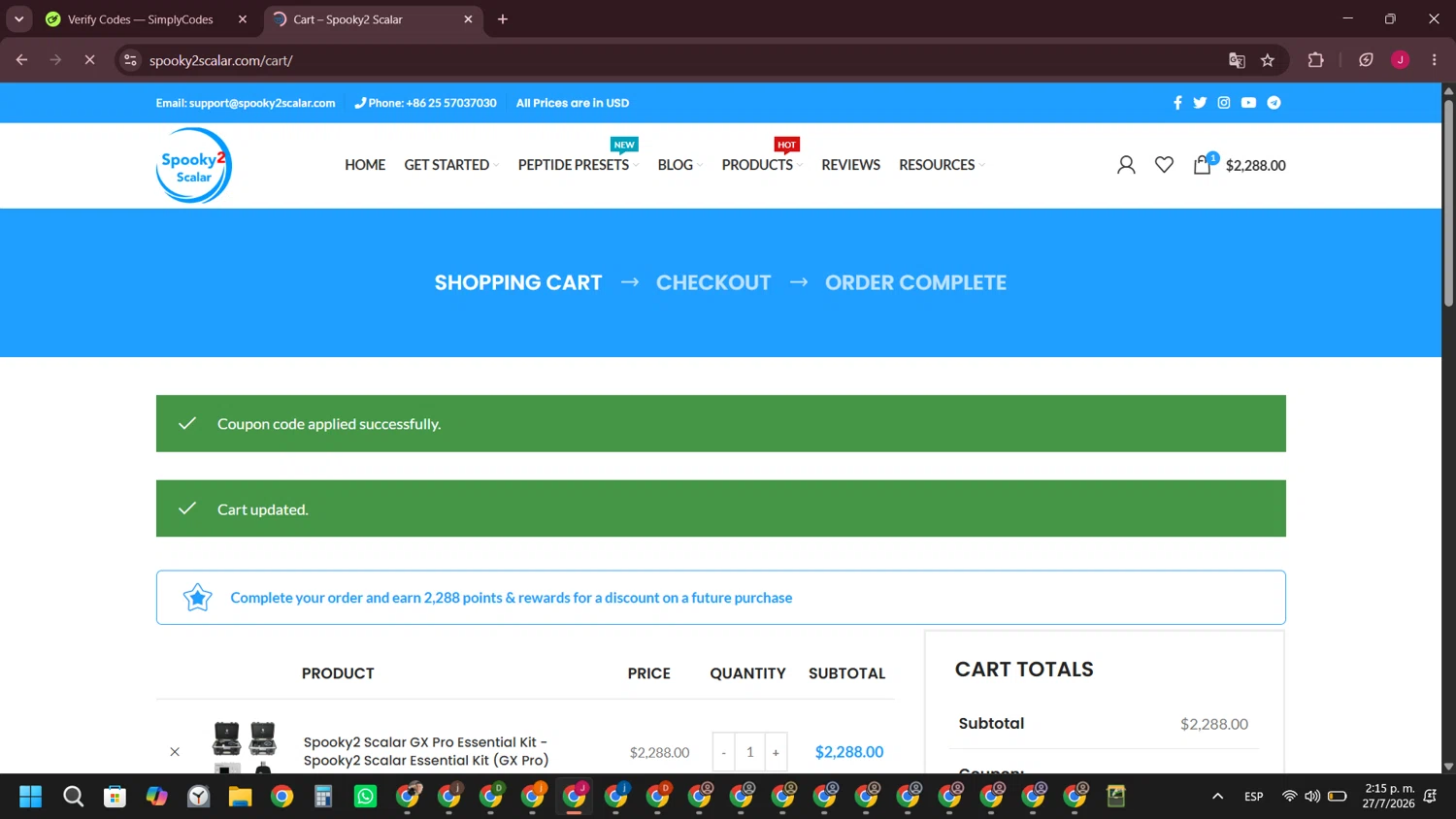The height and width of the screenshot is (819, 1456).
Task: Open the tab search dropdown
Action: (x=18, y=19)
